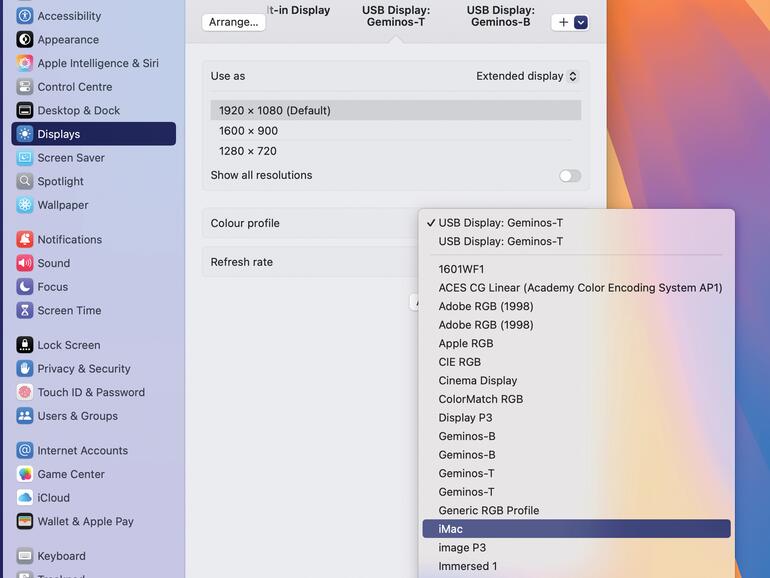Viewport: 770px width, 578px height.
Task: Open Privacy & Security hand icon
Action: pos(25,368)
